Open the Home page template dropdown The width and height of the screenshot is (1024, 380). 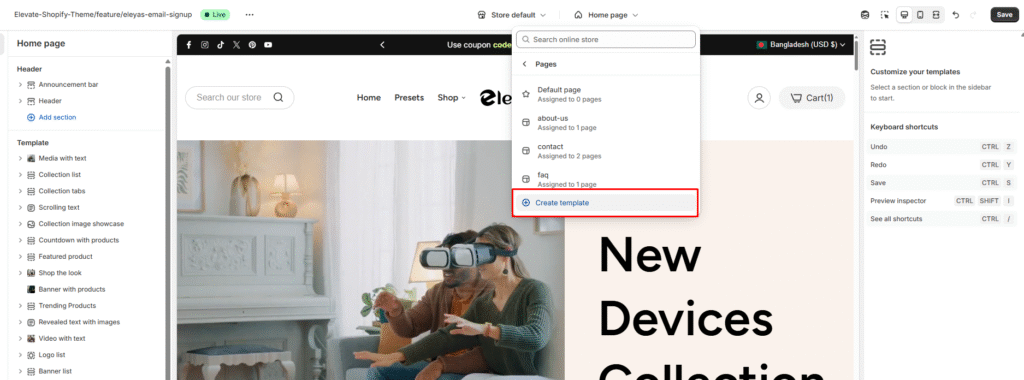606,14
